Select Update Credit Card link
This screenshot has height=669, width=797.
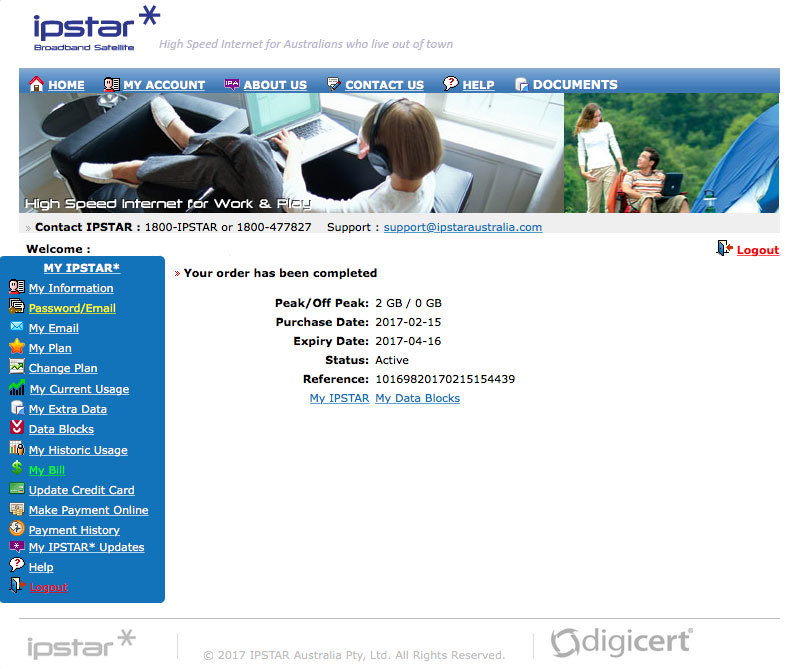pos(82,490)
